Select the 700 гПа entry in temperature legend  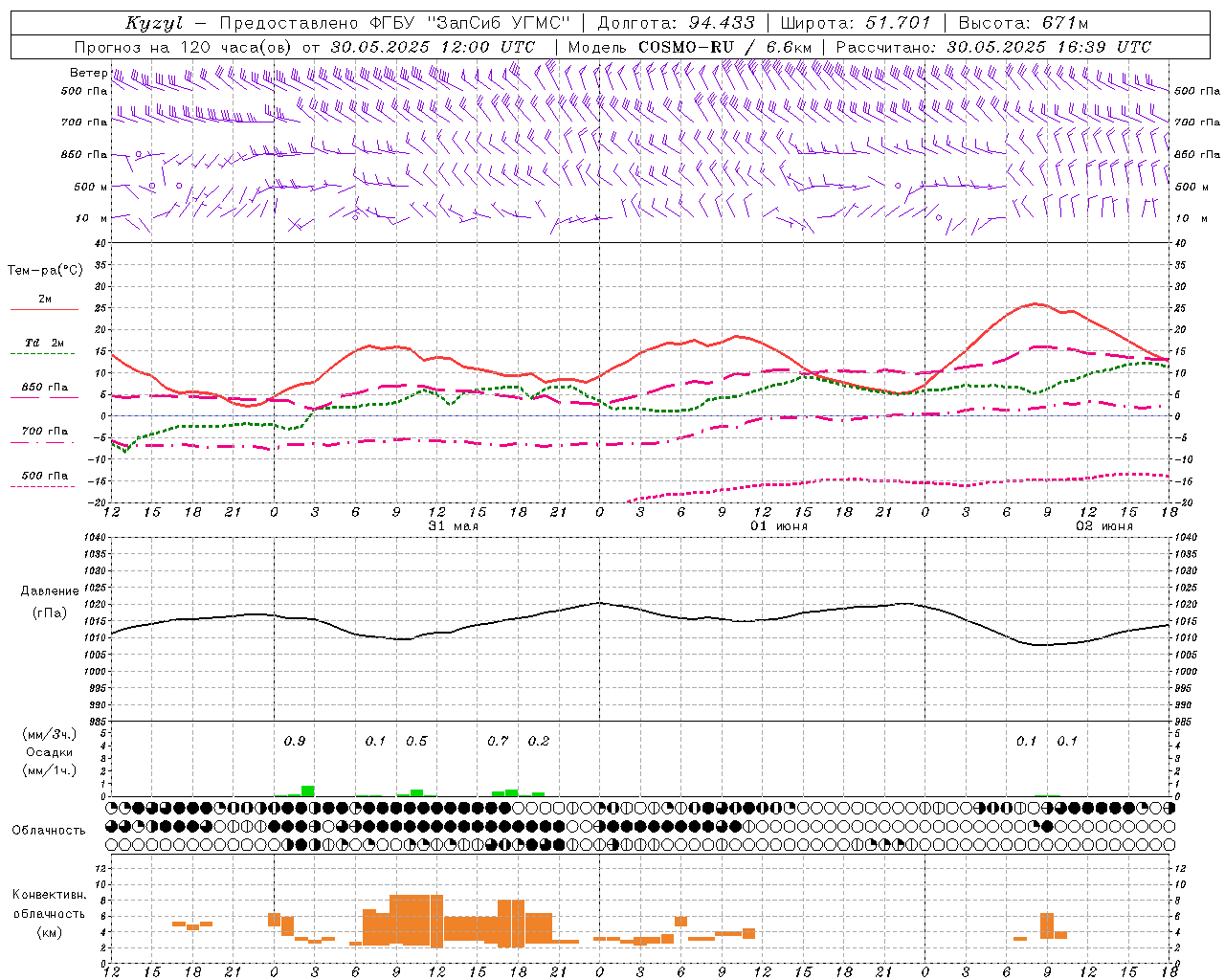(x=45, y=431)
